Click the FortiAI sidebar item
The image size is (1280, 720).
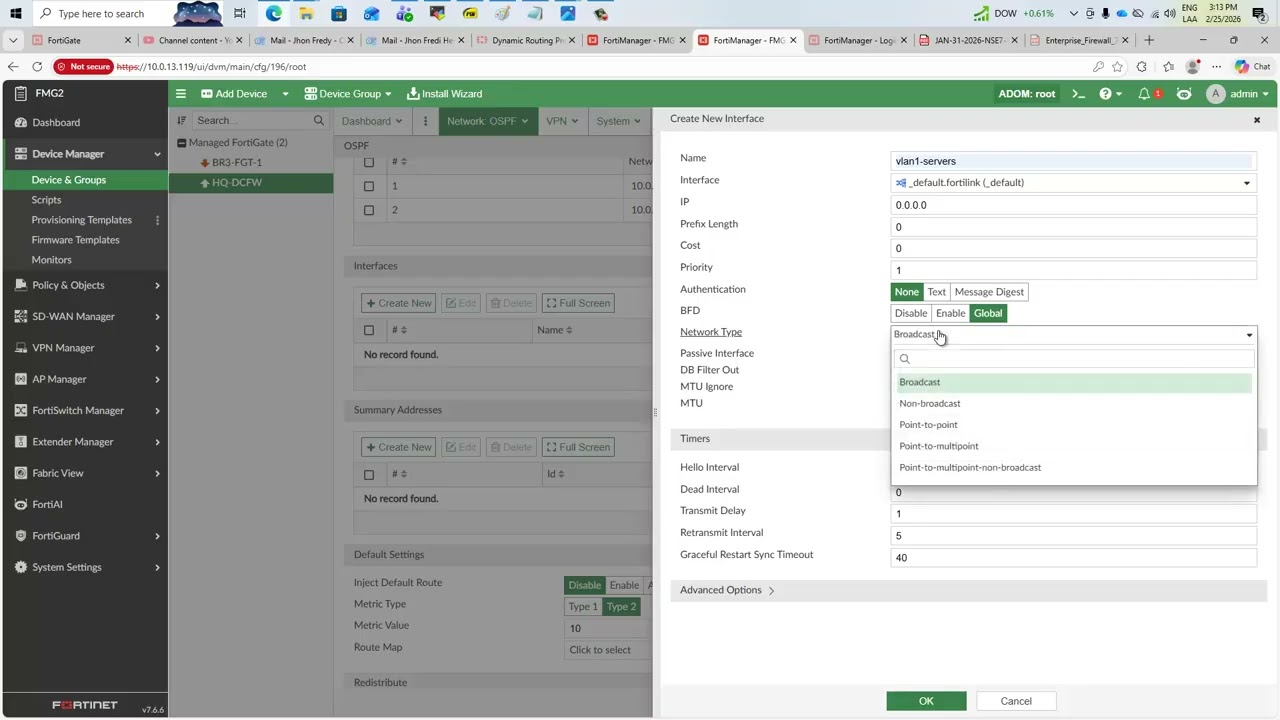pyautogui.click(x=47, y=505)
